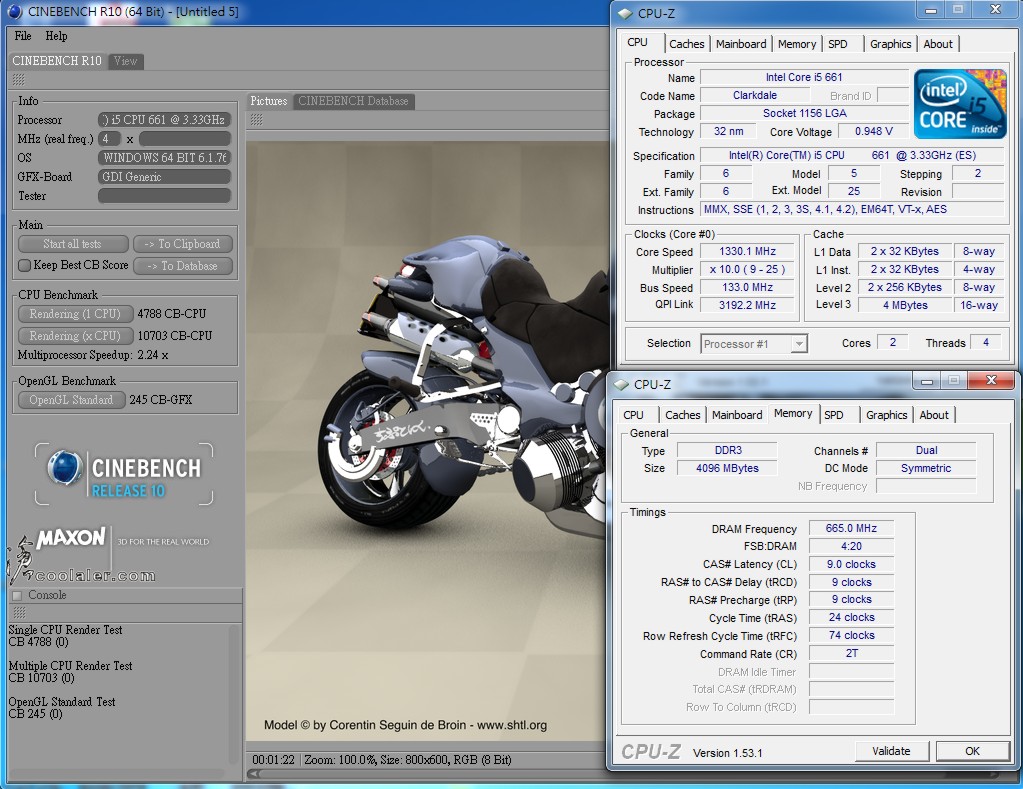Click the "x 10.0 ( 9 - 25 )" multiplier value
This screenshot has width=1023, height=789.
point(747,270)
